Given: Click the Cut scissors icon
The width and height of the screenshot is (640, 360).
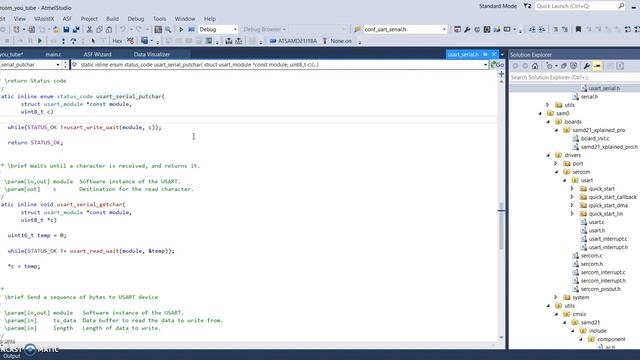Looking at the screenshot, I should [x=89, y=29].
